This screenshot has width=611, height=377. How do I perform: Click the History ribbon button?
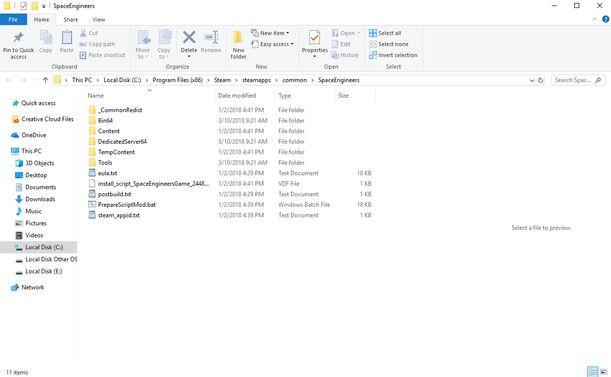click(x=345, y=55)
